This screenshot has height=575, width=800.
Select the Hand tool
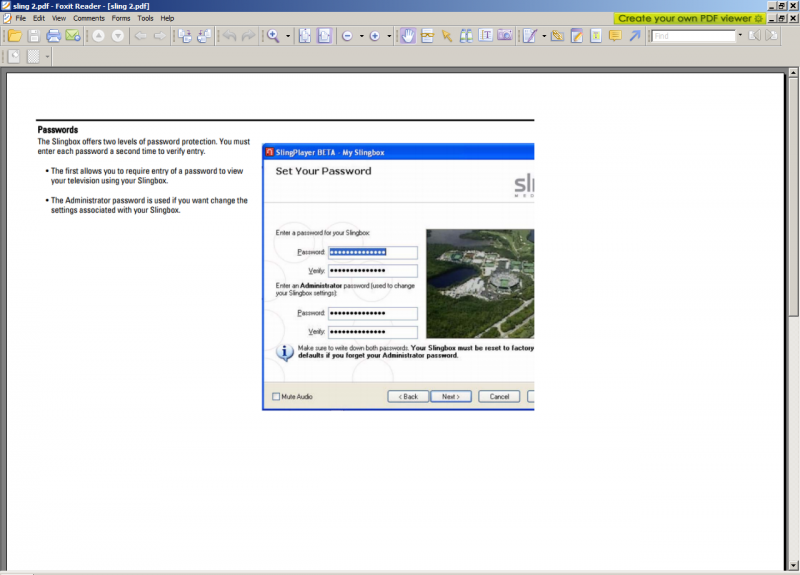pyautogui.click(x=408, y=36)
